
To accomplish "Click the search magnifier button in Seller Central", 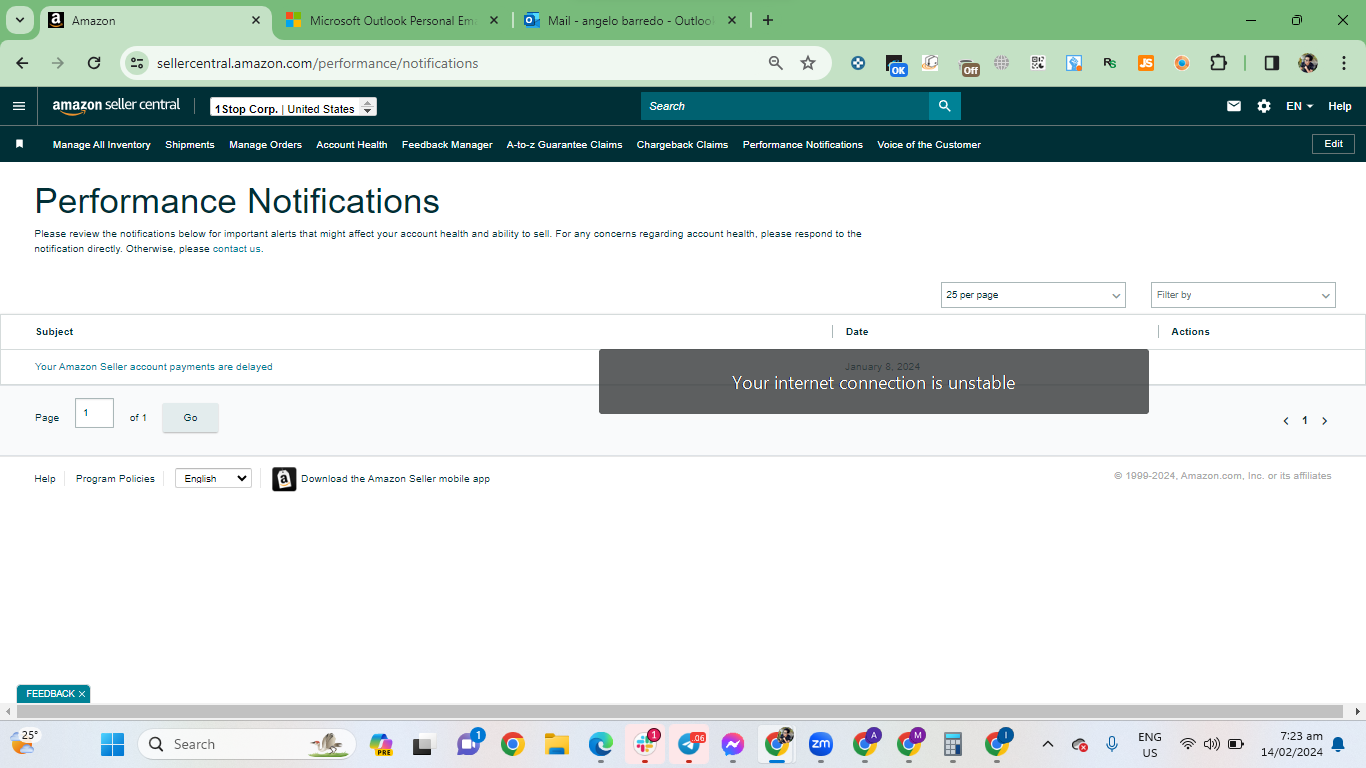I will pos(945,106).
